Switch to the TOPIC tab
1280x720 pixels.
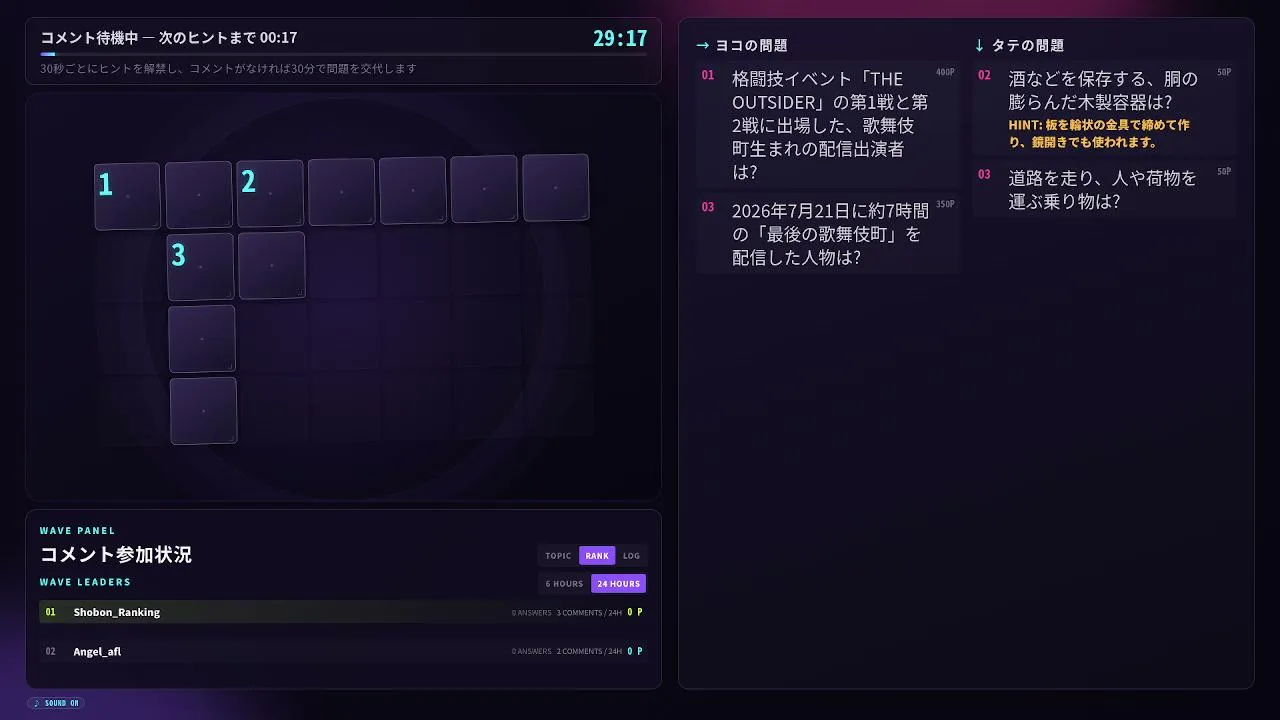click(x=558, y=556)
